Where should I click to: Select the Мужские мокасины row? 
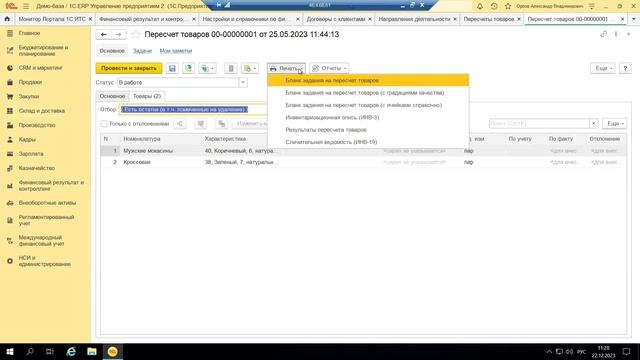(x=362, y=151)
